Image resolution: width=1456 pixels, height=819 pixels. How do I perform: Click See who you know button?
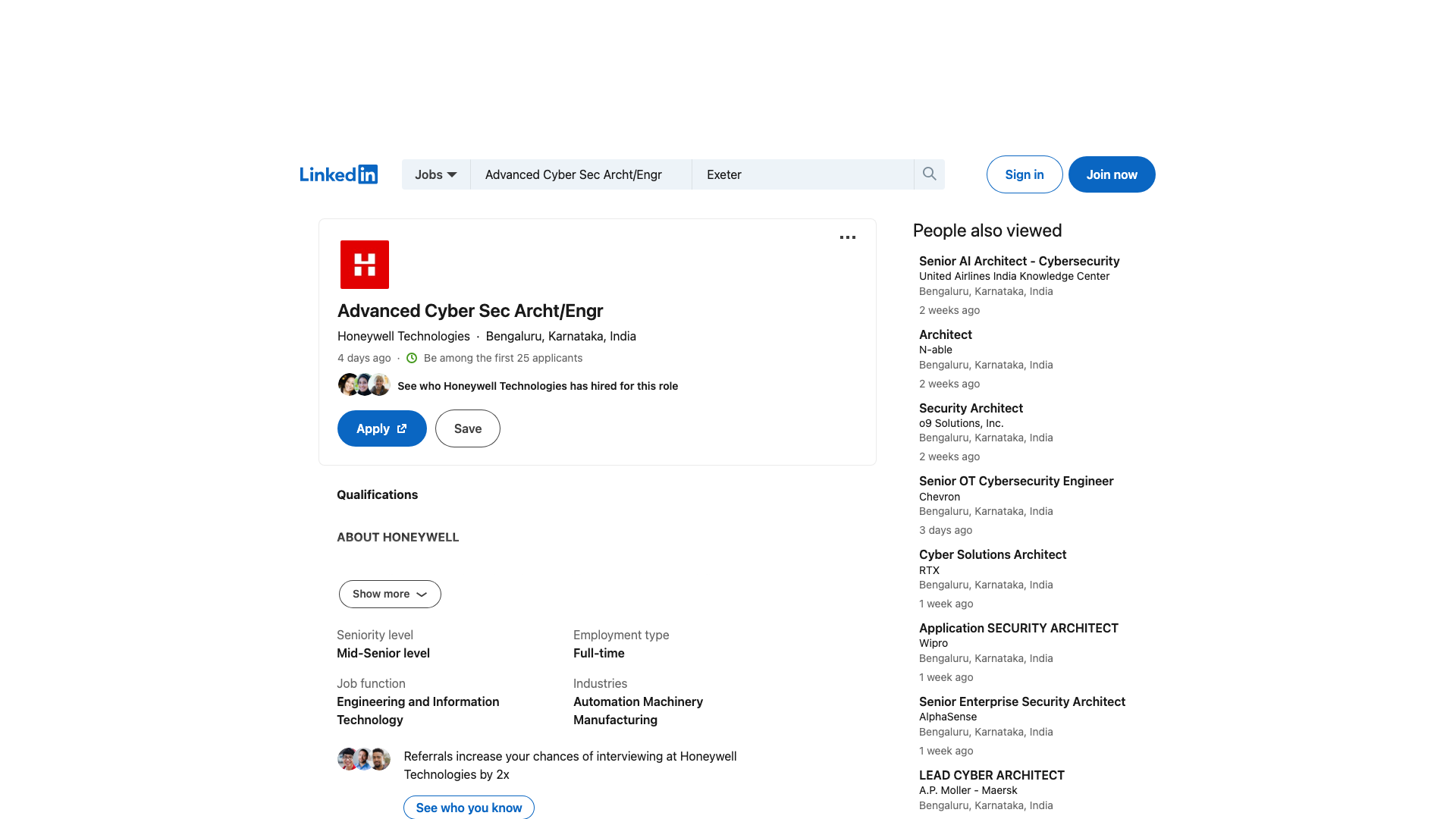(x=469, y=808)
